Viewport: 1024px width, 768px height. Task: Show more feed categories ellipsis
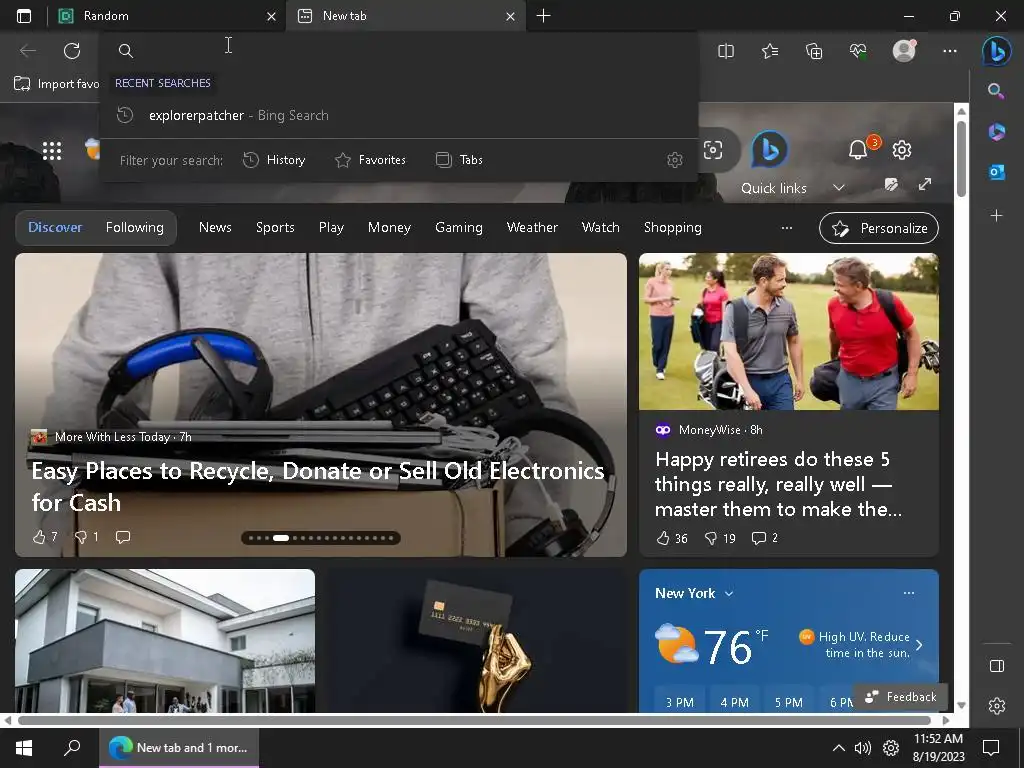787,228
